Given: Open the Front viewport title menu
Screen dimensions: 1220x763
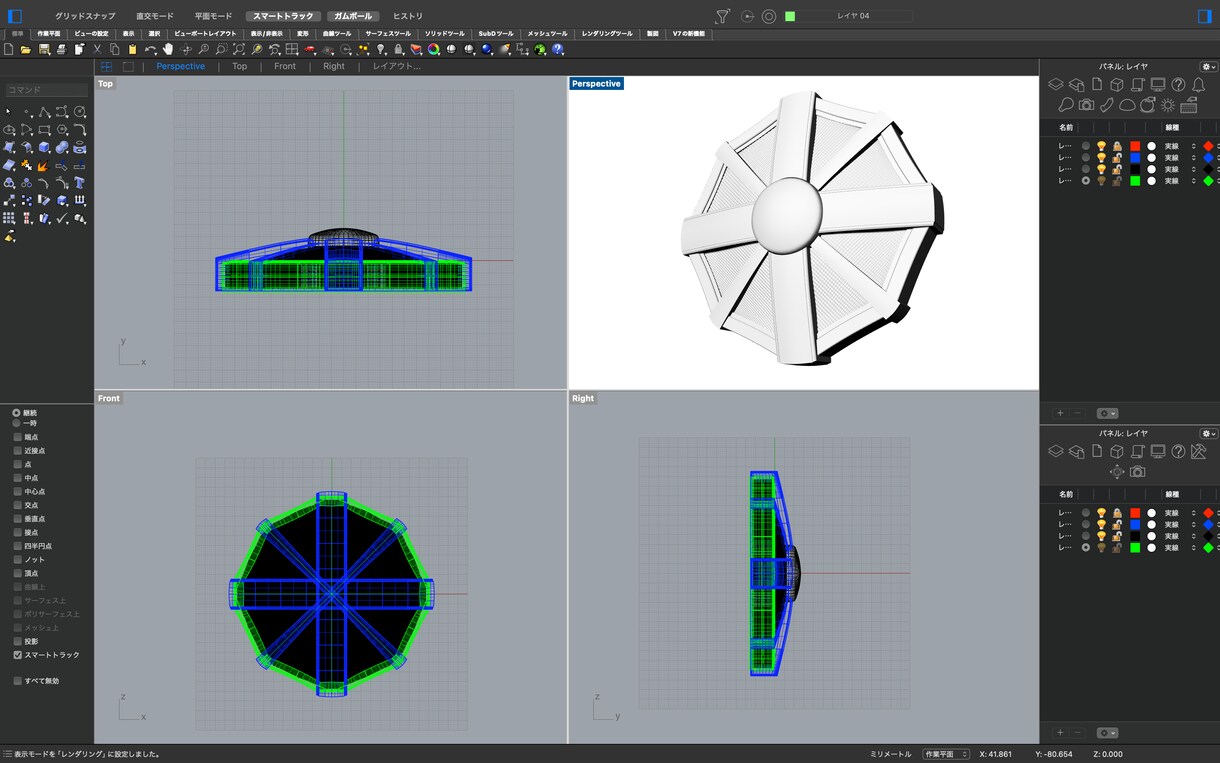Looking at the screenshot, I should [x=109, y=398].
